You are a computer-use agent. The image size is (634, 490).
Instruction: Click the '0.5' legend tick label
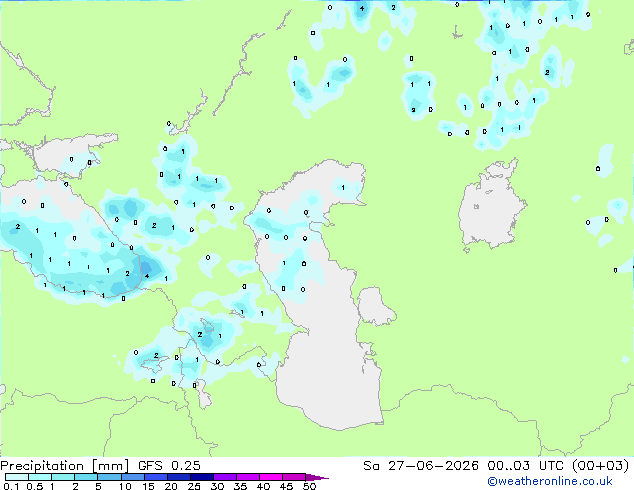35,486
